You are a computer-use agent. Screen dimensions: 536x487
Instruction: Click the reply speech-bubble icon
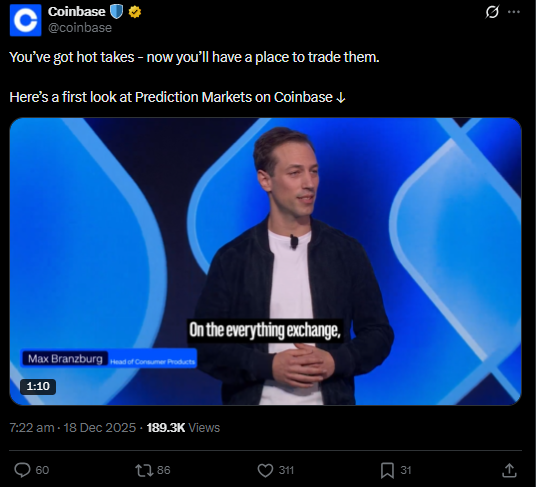[22, 470]
